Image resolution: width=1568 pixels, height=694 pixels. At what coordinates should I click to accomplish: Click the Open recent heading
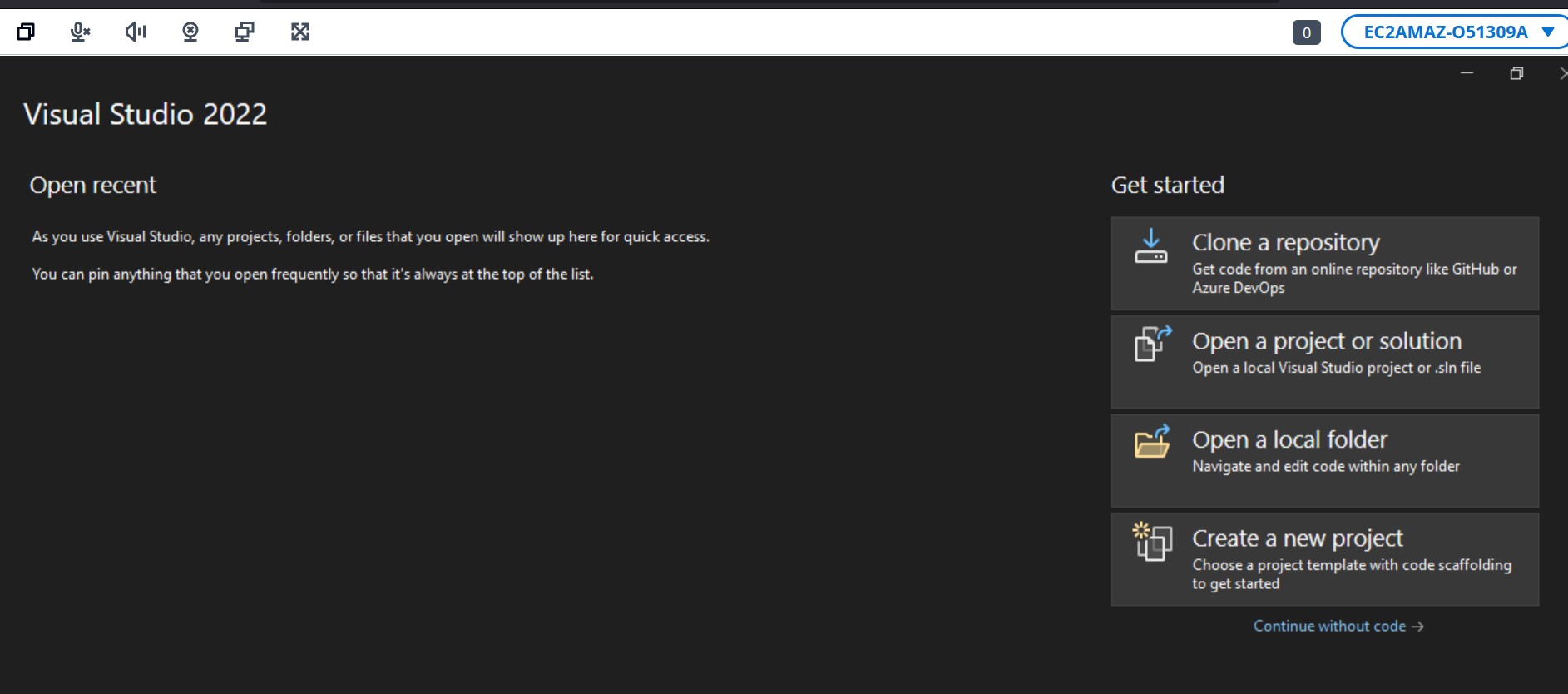[x=93, y=185]
